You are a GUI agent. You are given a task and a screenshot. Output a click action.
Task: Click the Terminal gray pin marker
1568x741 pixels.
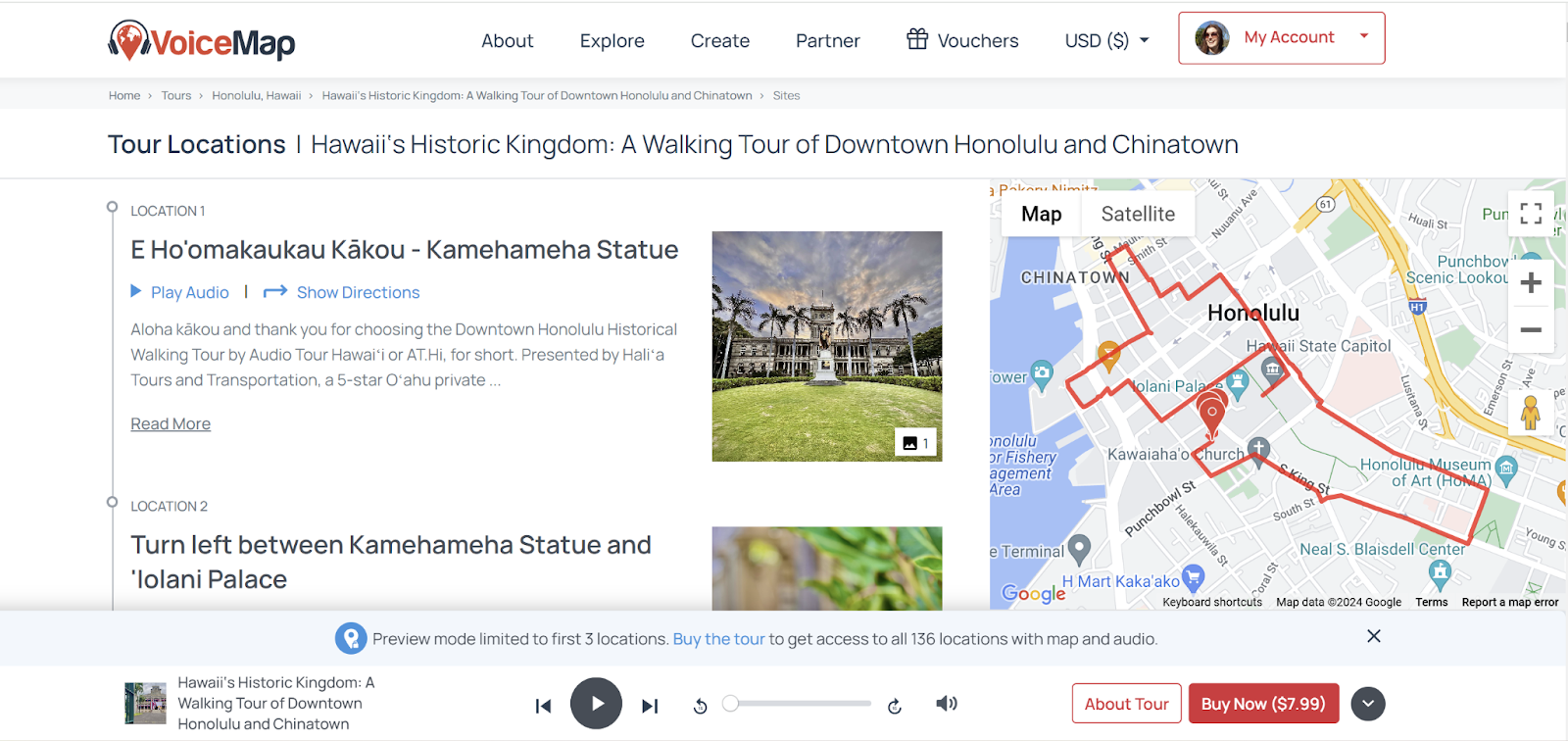(x=1079, y=549)
